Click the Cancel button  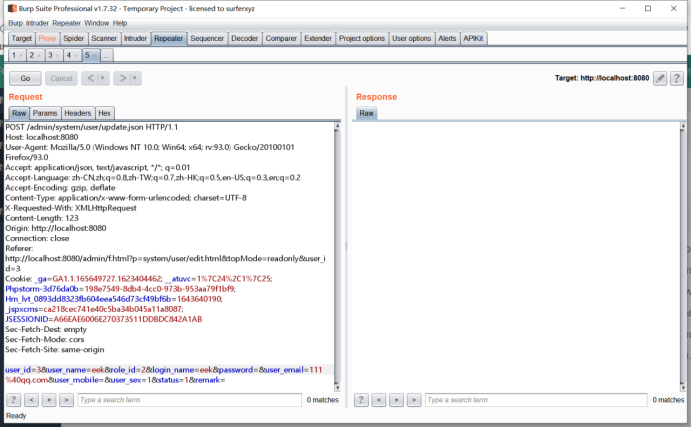(x=61, y=78)
